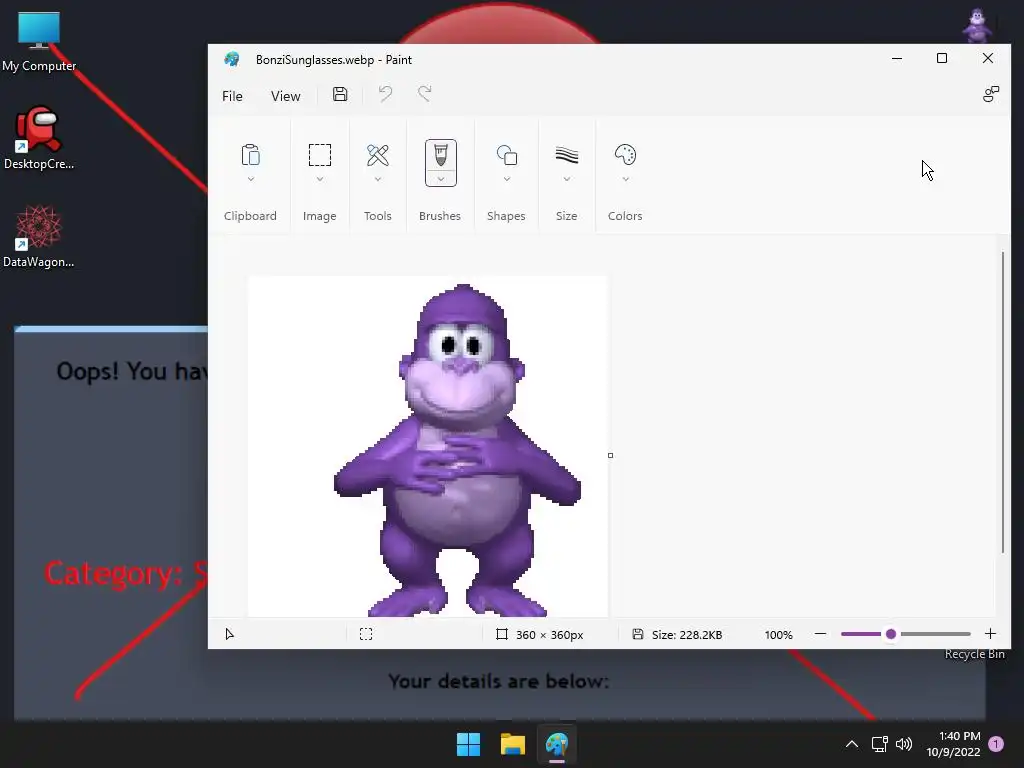Click the cursor position icon in status bar
1024x768 pixels.
click(229, 634)
